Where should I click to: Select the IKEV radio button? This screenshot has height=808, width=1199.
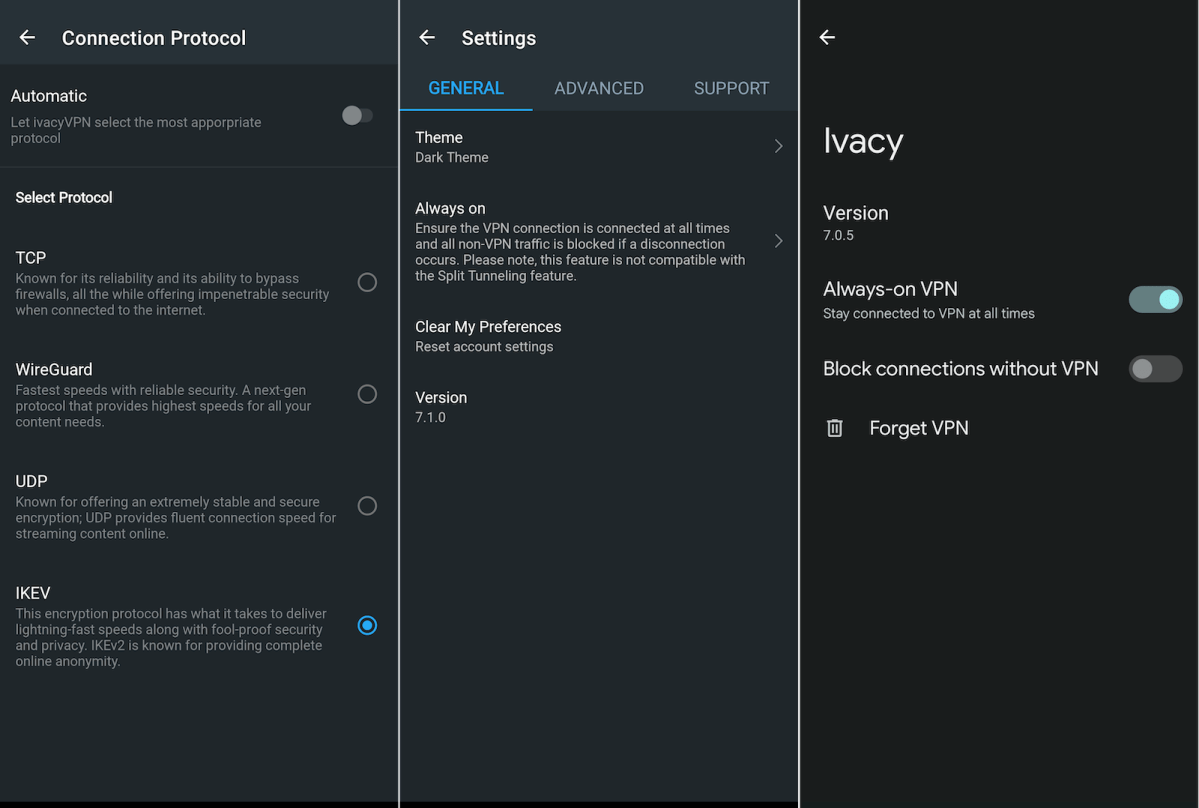(x=367, y=625)
